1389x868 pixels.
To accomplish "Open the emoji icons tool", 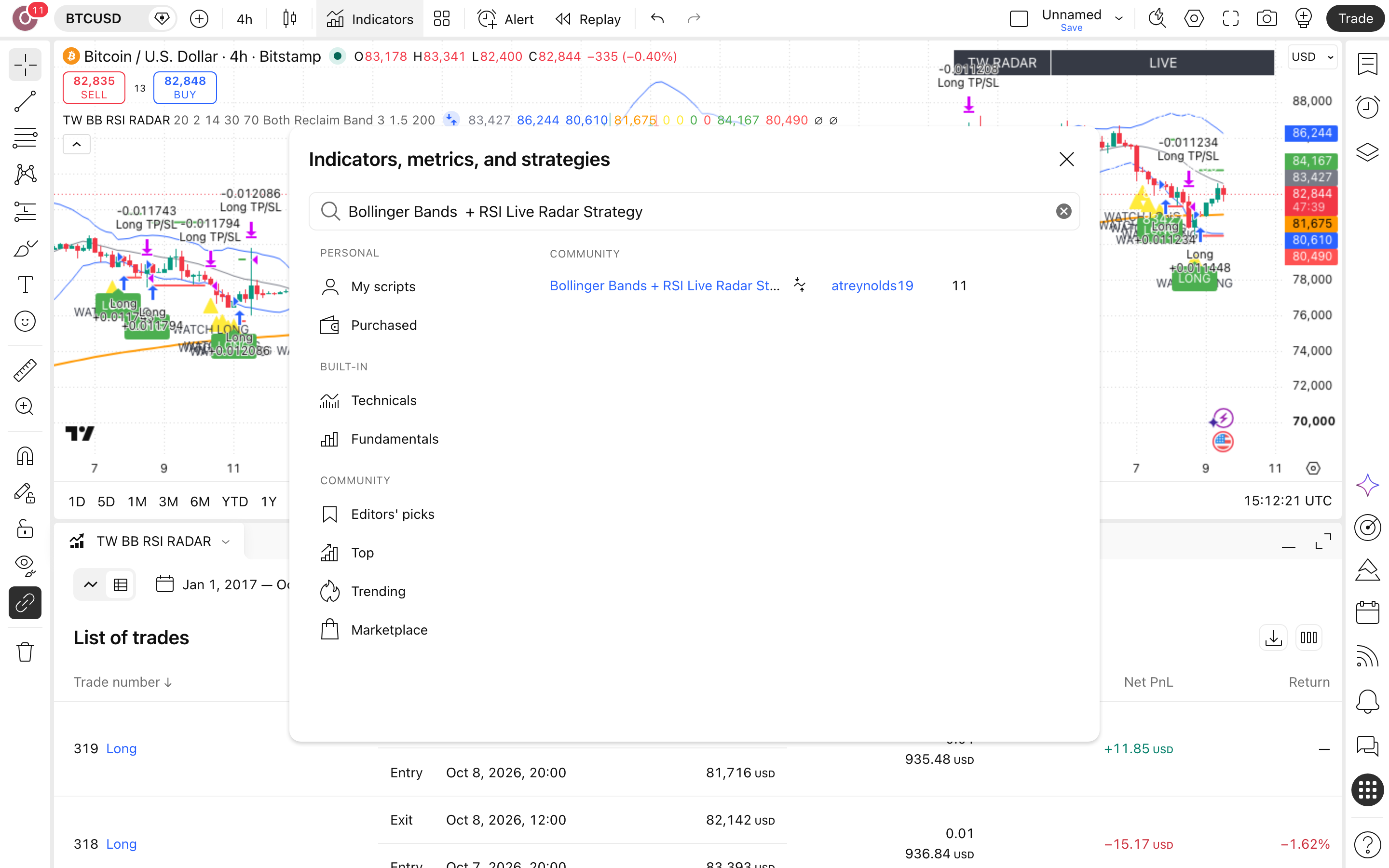I will coord(25,322).
